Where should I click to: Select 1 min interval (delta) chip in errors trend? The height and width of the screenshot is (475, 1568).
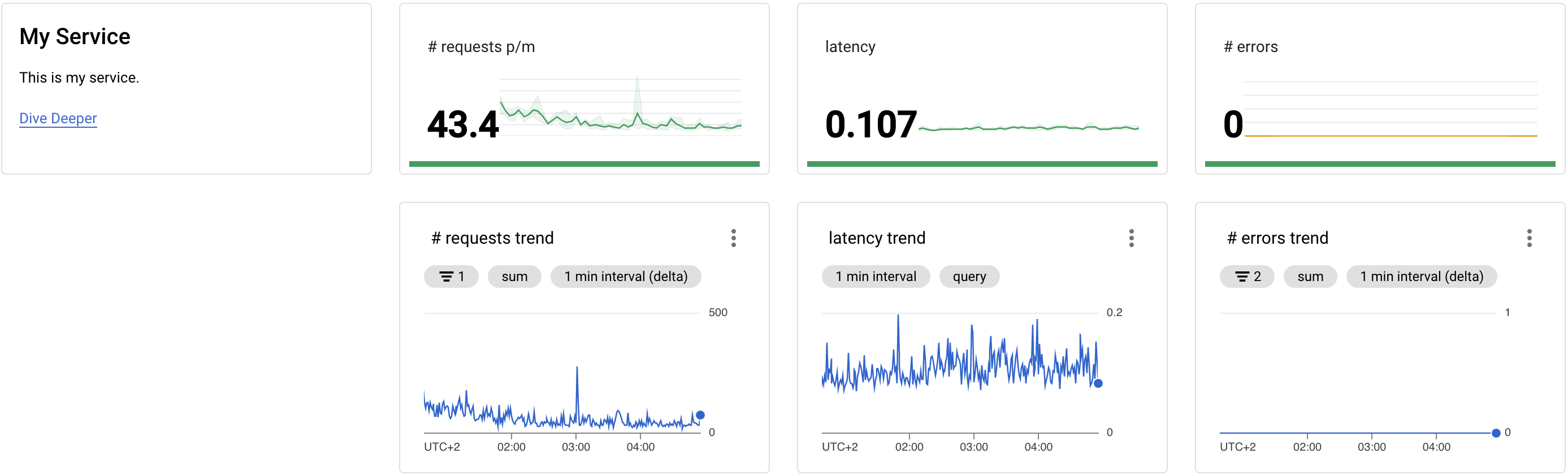pyautogui.click(x=1421, y=277)
